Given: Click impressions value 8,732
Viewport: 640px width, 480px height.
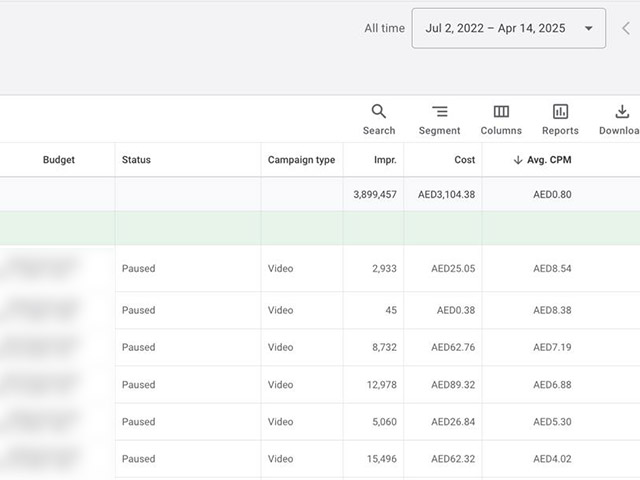Looking at the screenshot, I should pyautogui.click(x=384, y=347).
